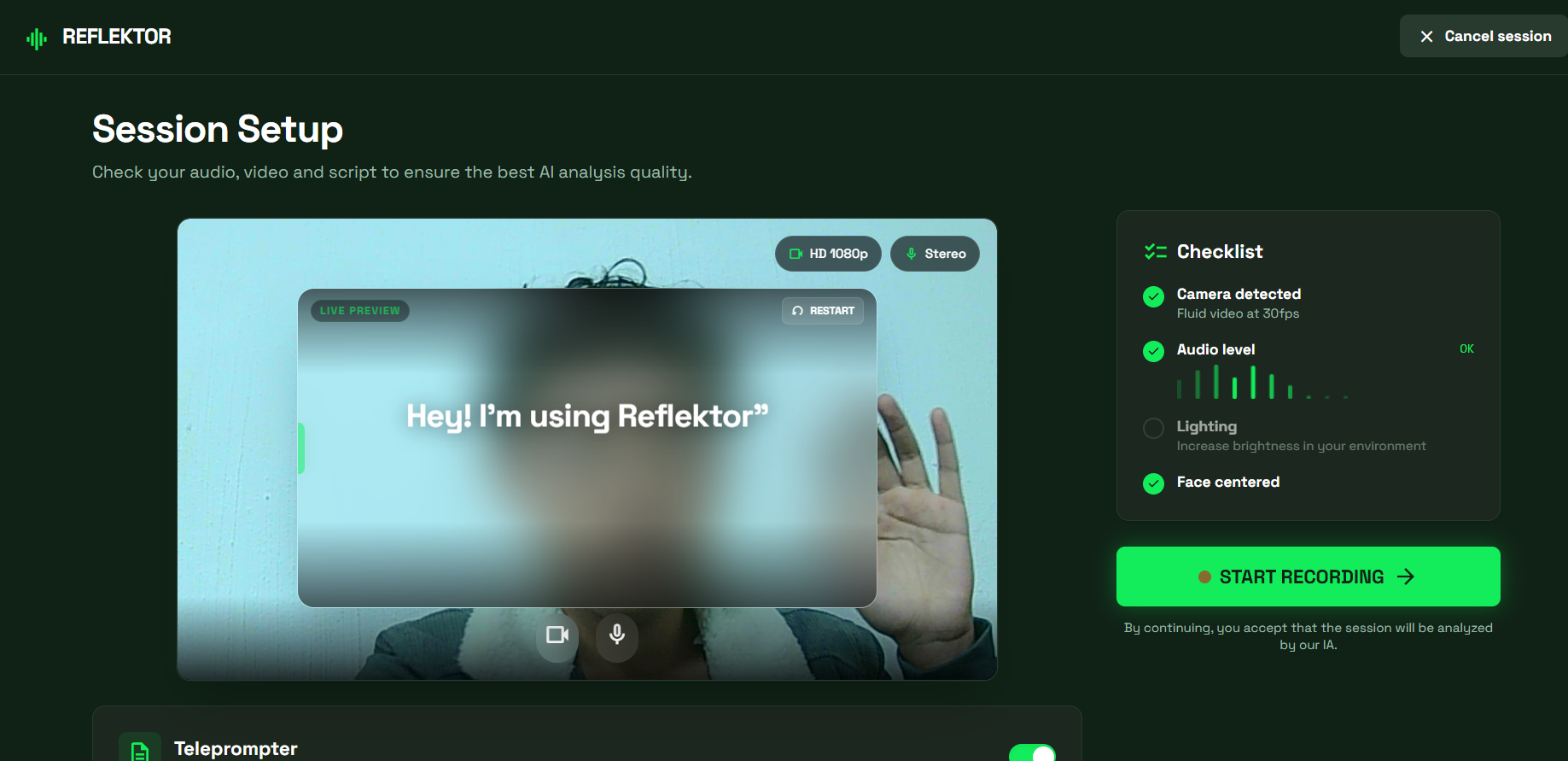Image resolution: width=1568 pixels, height=761 pixels.
Task: Click the Session Setup heading
Action: coord(218,129)
